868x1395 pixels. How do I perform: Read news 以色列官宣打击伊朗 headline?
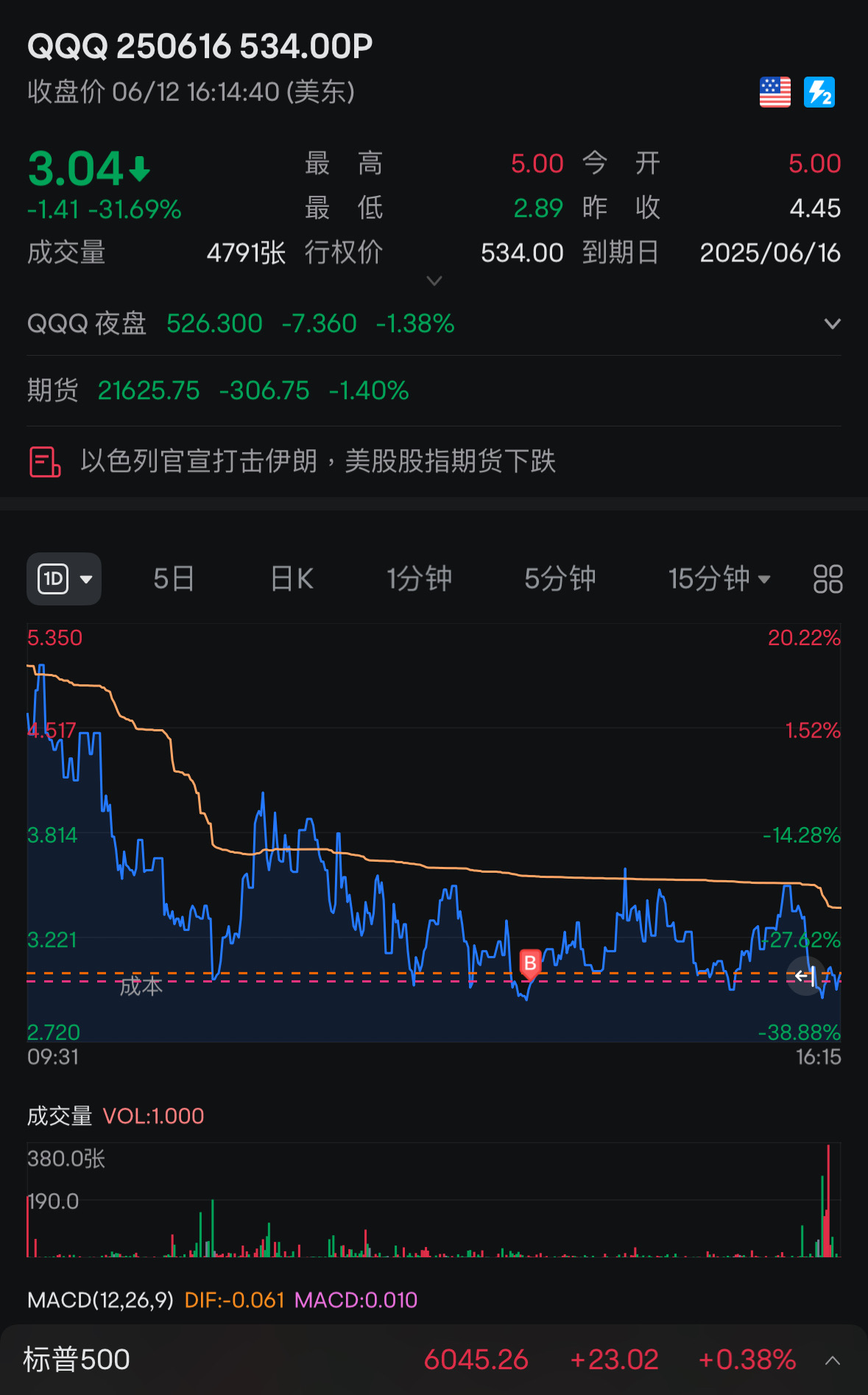click(318, 462)
